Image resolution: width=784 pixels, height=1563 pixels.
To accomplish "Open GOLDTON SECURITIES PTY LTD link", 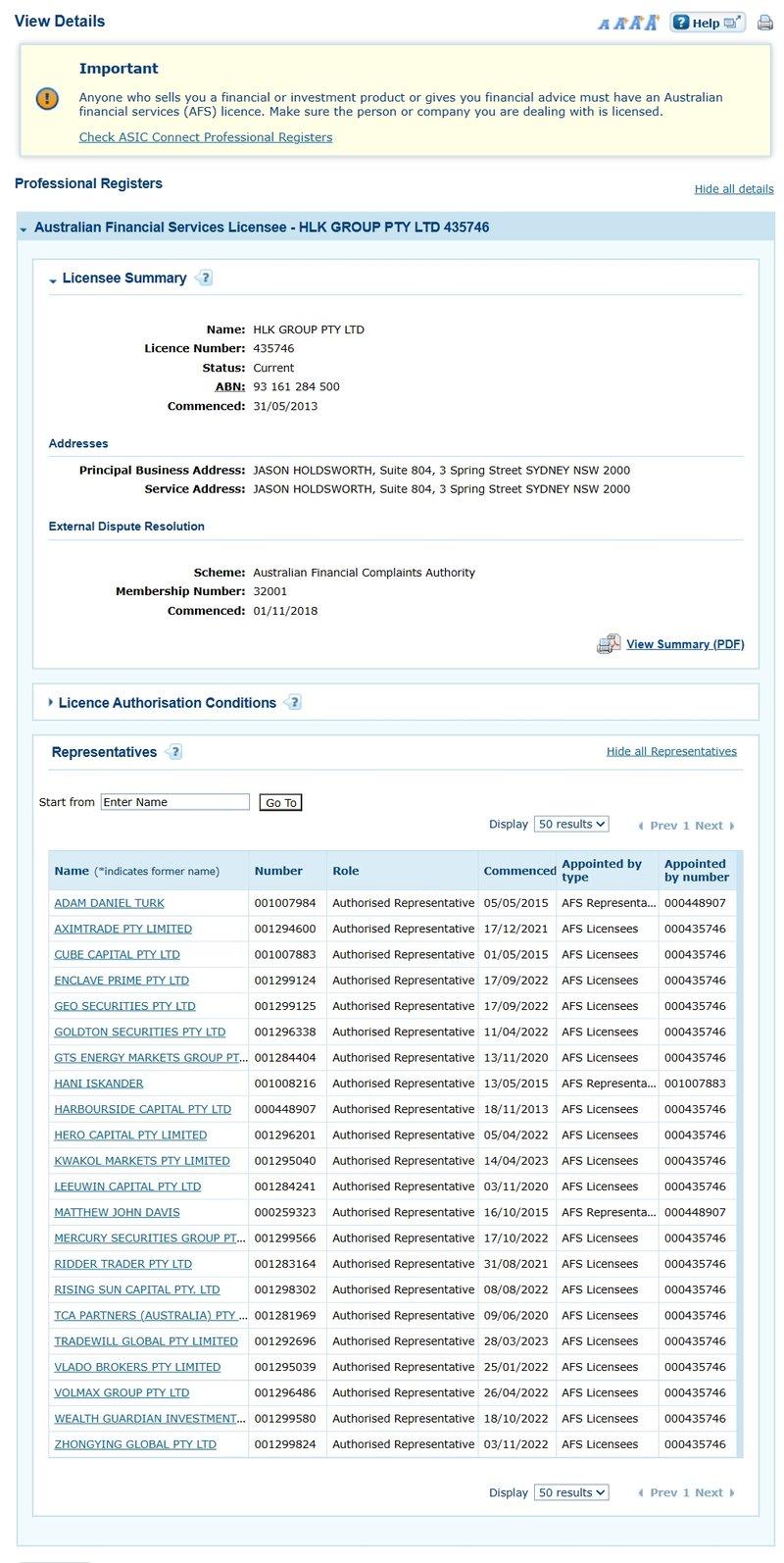I will click(x=139, y=1032).
